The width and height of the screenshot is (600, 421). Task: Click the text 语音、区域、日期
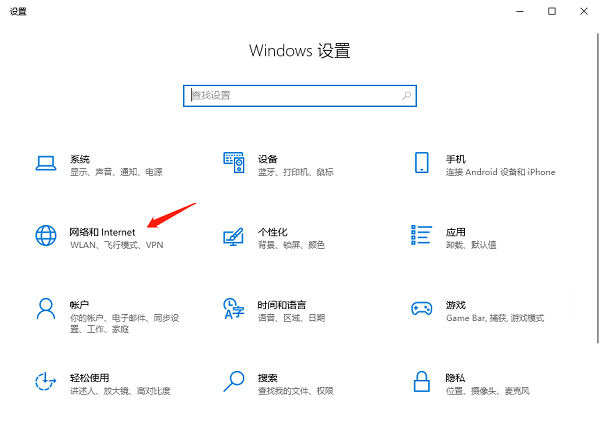pyautogui.click(x=291, y=318)
